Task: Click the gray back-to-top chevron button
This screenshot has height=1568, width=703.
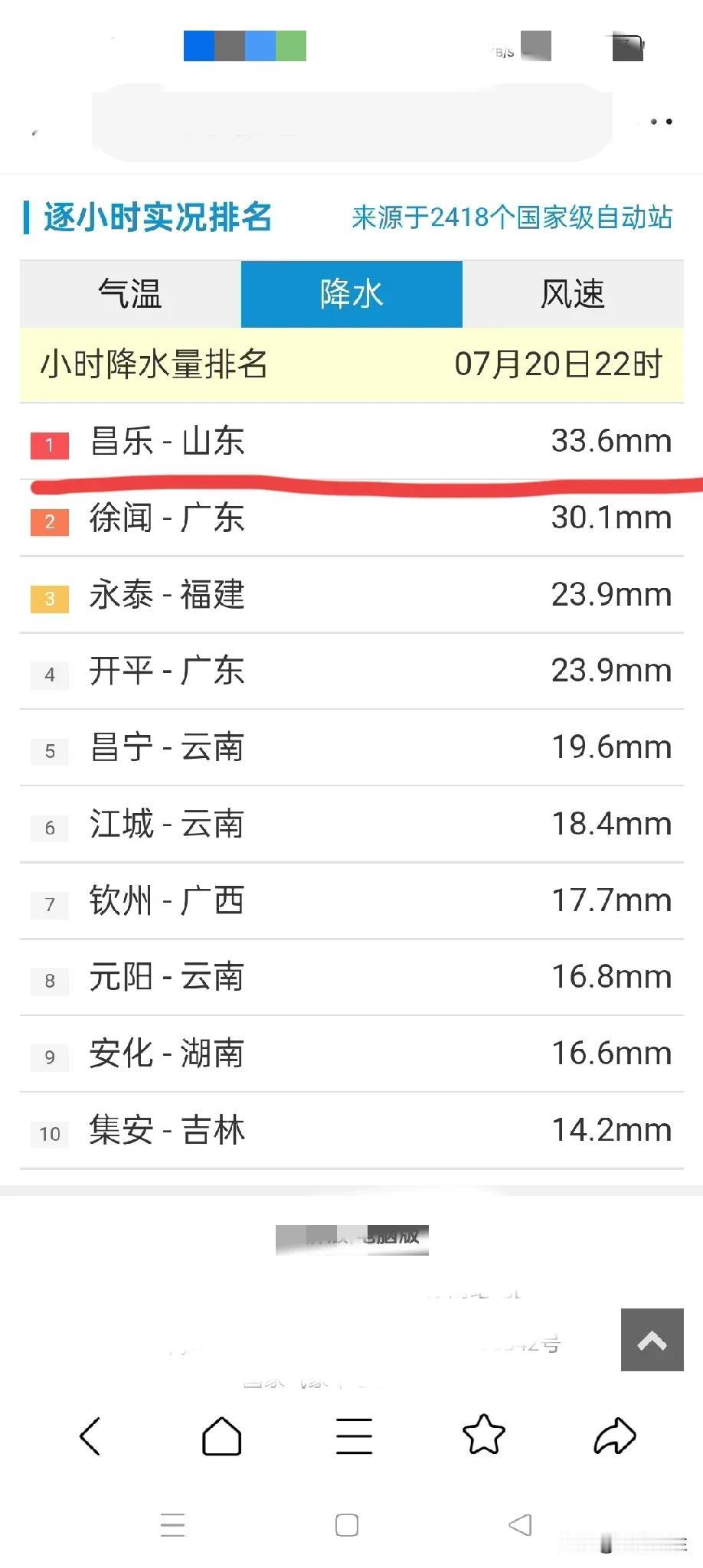Action: (x=652, y=1340)
